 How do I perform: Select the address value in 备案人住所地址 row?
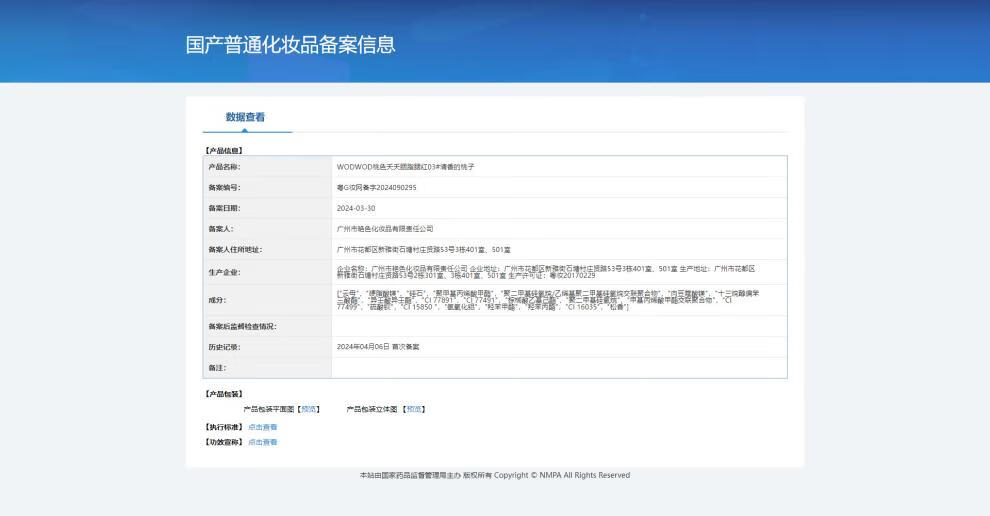pyautogui.click(x=424, y=249)
